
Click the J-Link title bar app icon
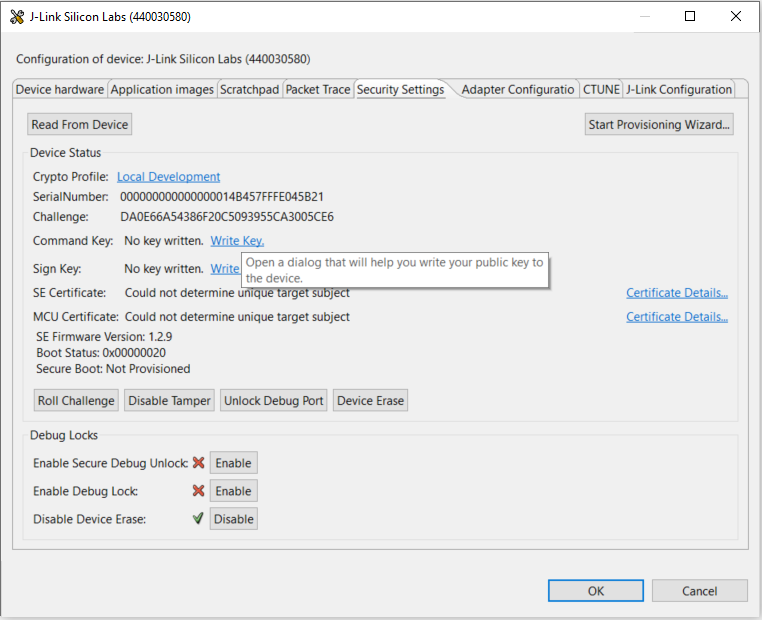point(16,17)
